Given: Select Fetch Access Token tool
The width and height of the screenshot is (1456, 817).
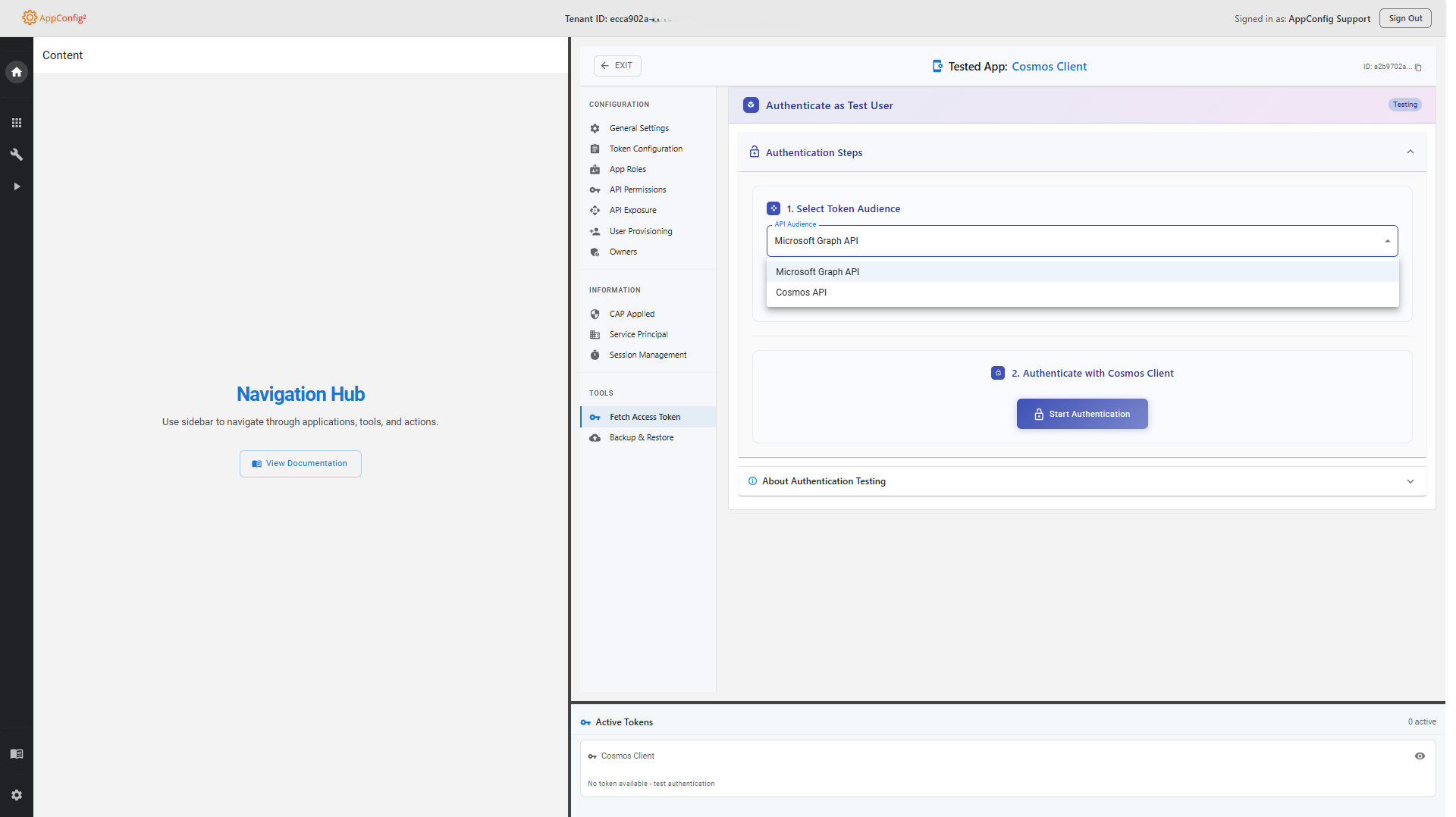Looking at the screenshot, I should (648, 418).
